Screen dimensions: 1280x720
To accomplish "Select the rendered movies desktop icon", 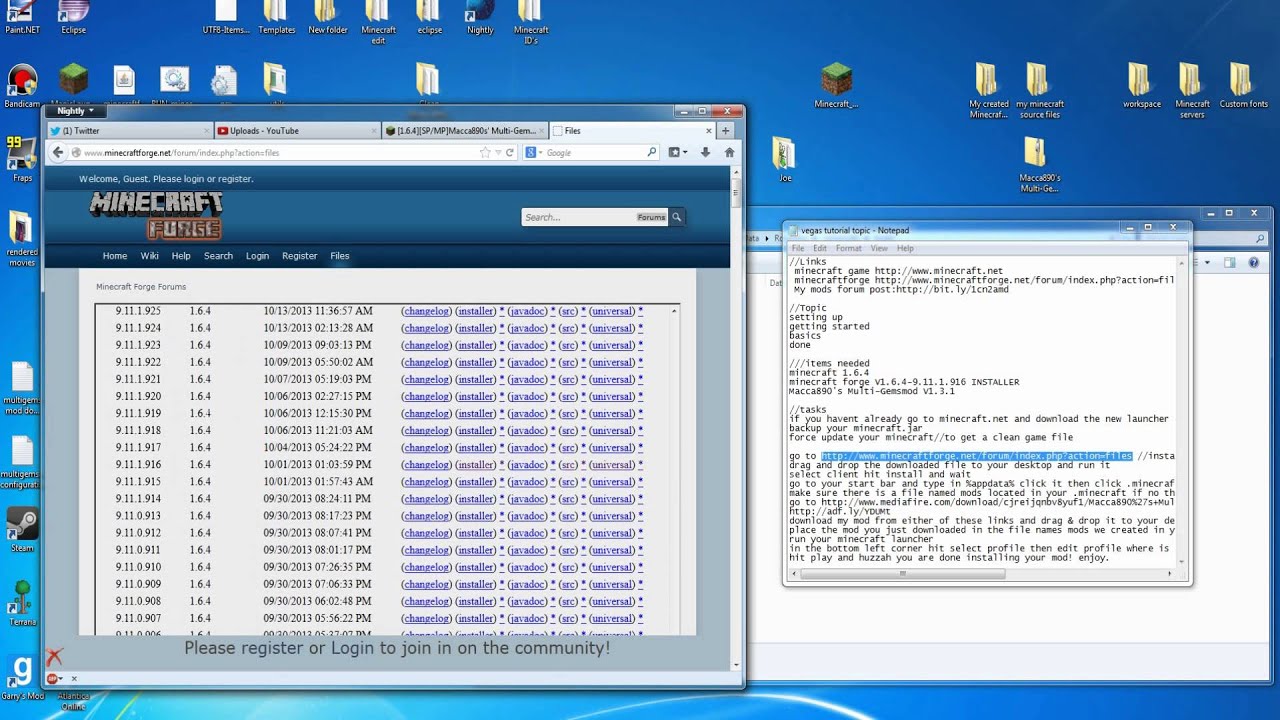I will 22,239.
